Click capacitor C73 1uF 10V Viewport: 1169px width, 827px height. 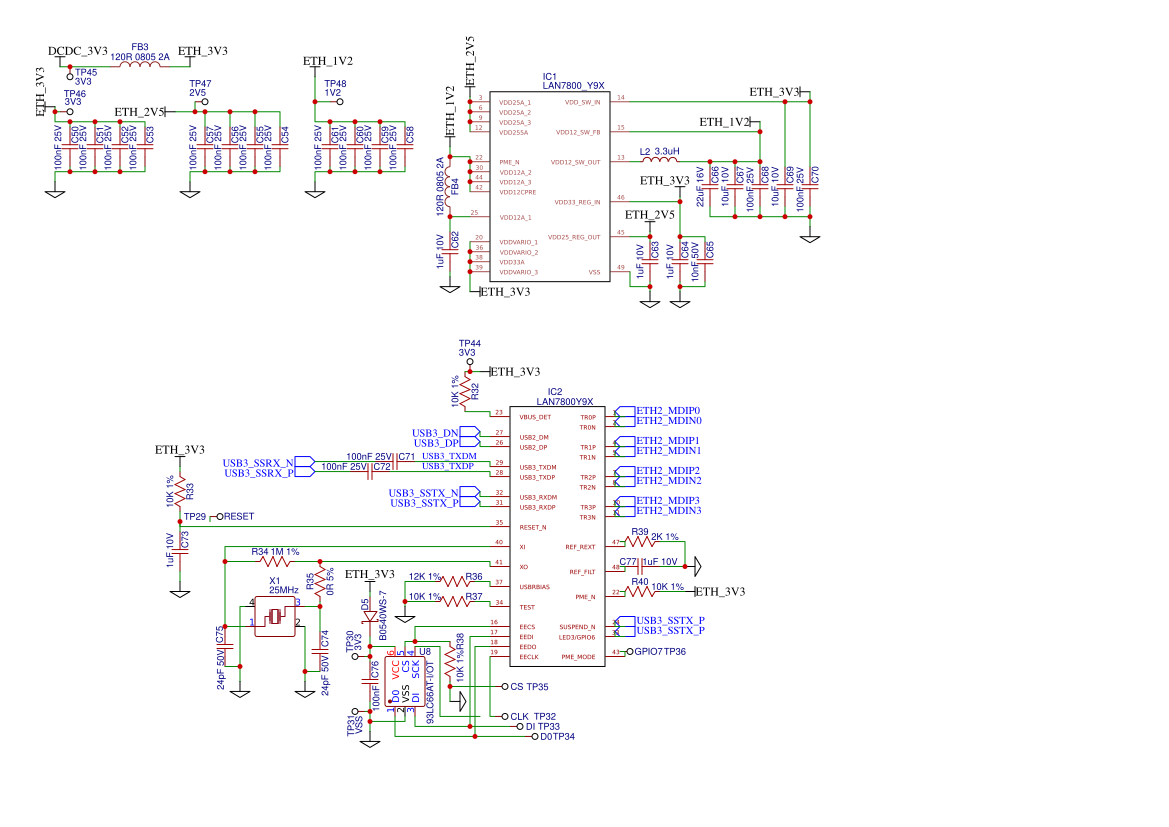pos(180,553)
